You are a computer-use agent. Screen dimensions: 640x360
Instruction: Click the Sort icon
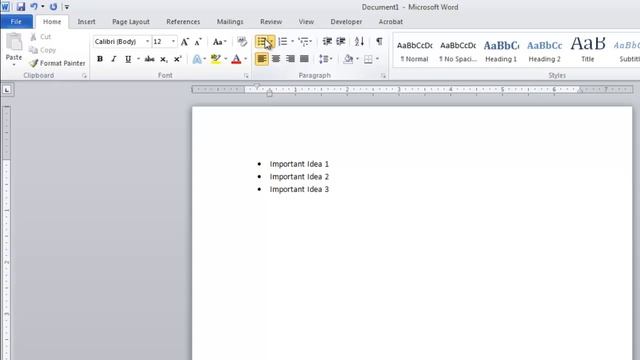point(359,42)
